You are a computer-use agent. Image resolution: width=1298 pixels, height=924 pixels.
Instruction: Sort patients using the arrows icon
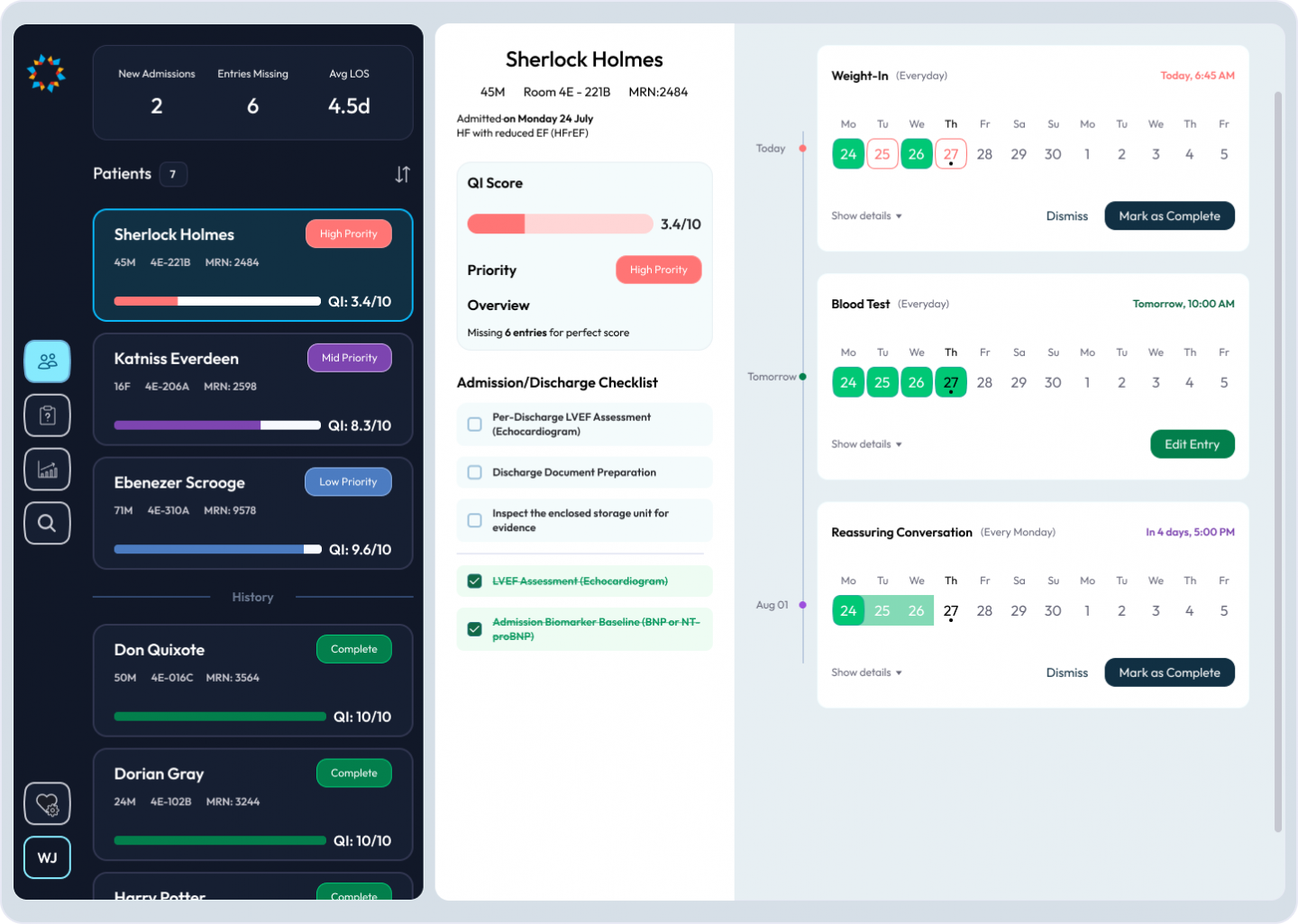402,174
